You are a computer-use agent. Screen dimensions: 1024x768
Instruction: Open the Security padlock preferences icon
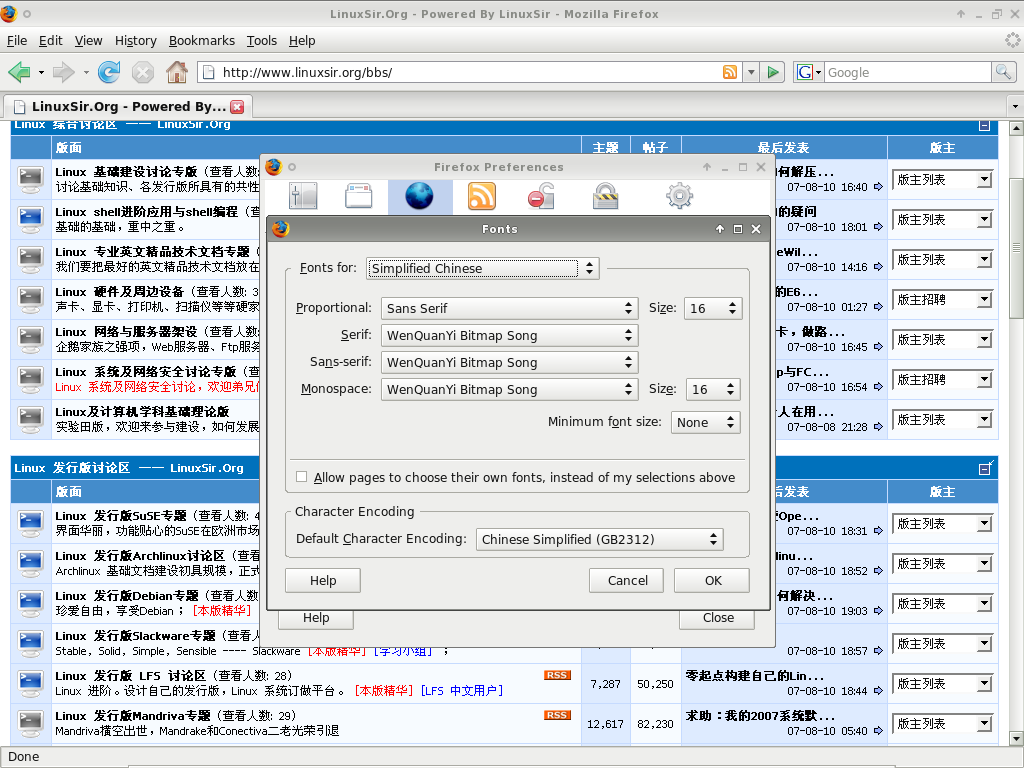605,196
